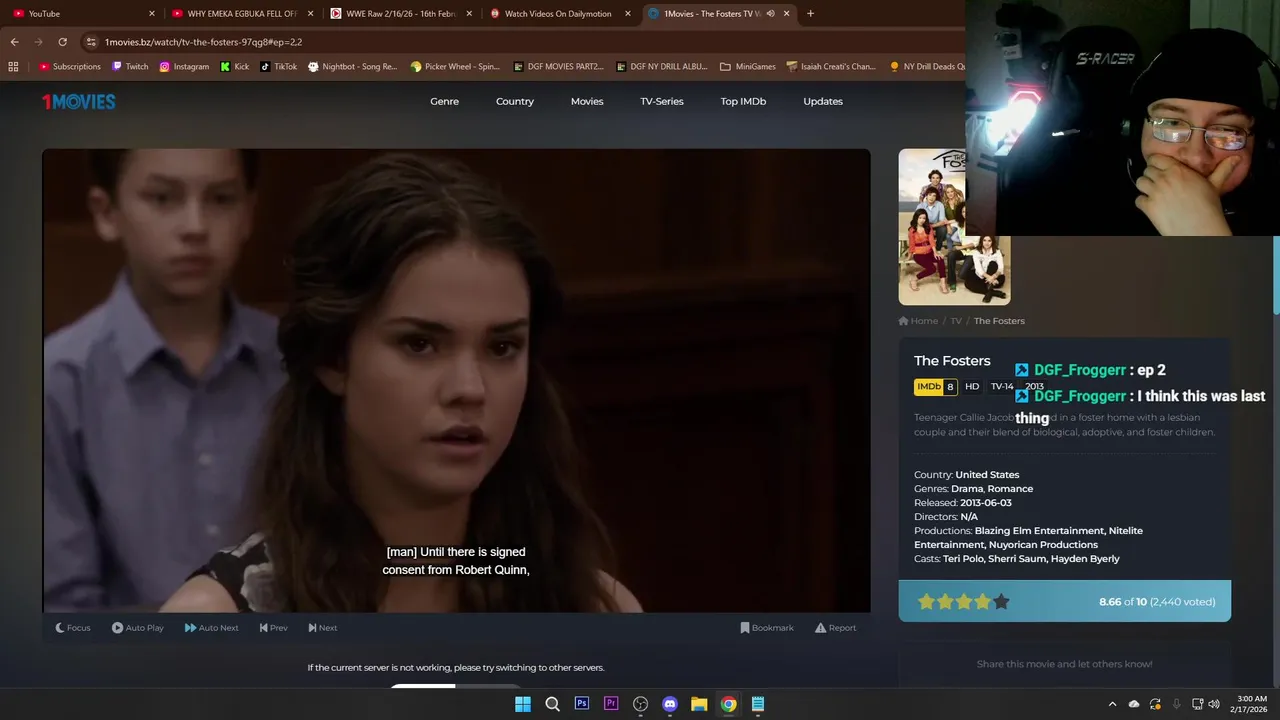Reload the page with the refresh icon
Image resolution: width=1280 pixels, height=720 pixels.
(62, 42)
